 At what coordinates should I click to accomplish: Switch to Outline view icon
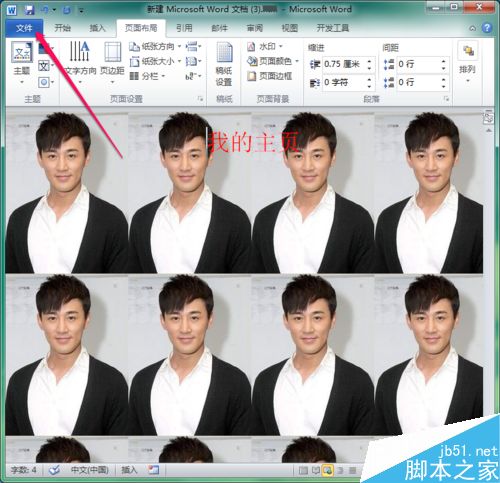tap(340, 470)
